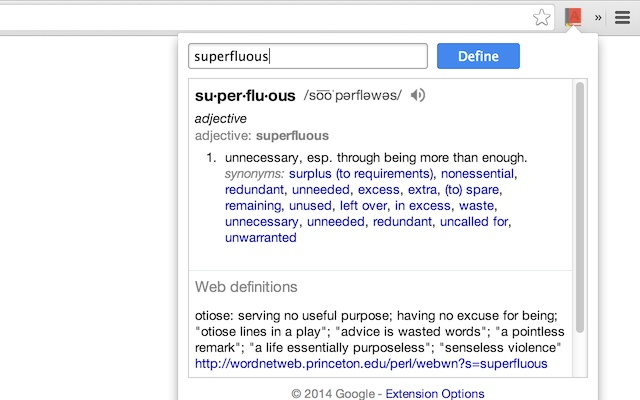The width and height of the screenshot is (640, 400).
Task: Click the "waste" synonym link
Action: point(476,206)
